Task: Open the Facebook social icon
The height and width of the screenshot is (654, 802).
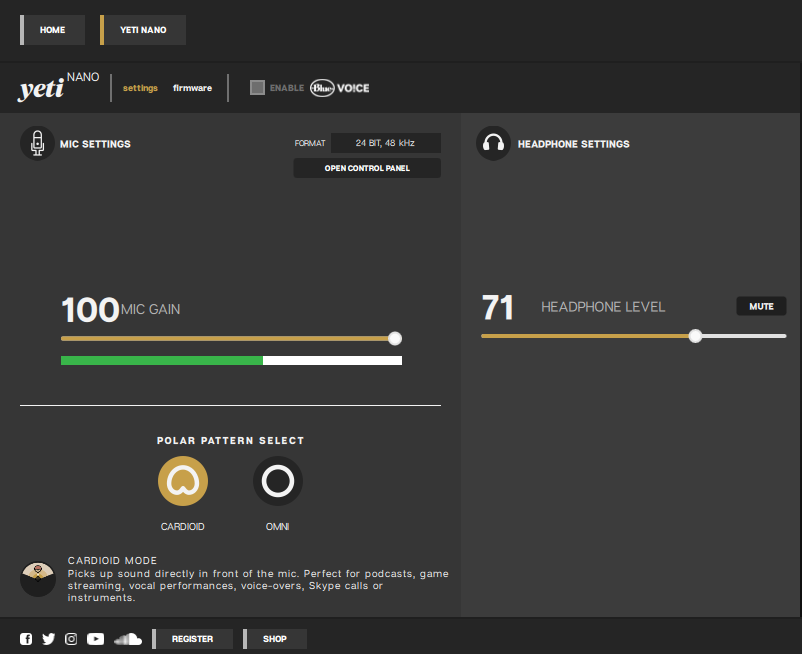Action: (26, 639)
